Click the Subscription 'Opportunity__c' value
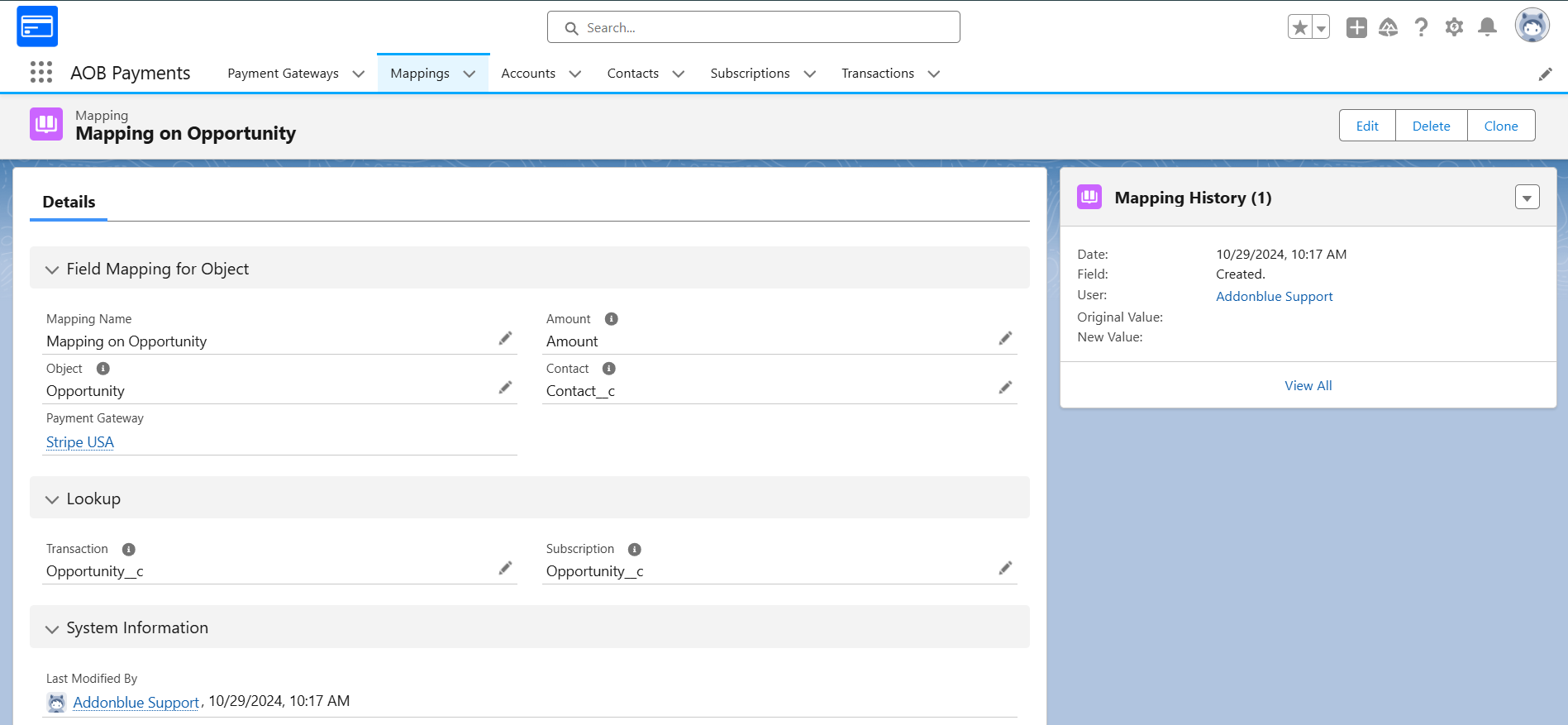Screen dimensions: 1568x725 click(x=594, y=571)
